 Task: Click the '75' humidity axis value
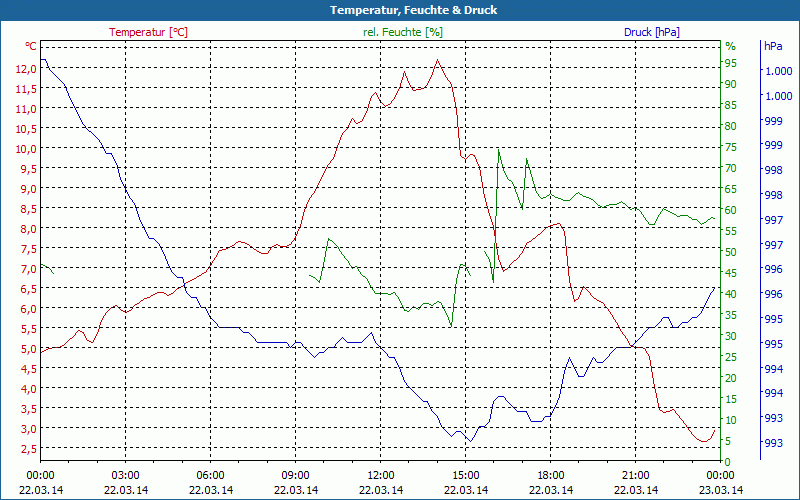tap(731, 147)
